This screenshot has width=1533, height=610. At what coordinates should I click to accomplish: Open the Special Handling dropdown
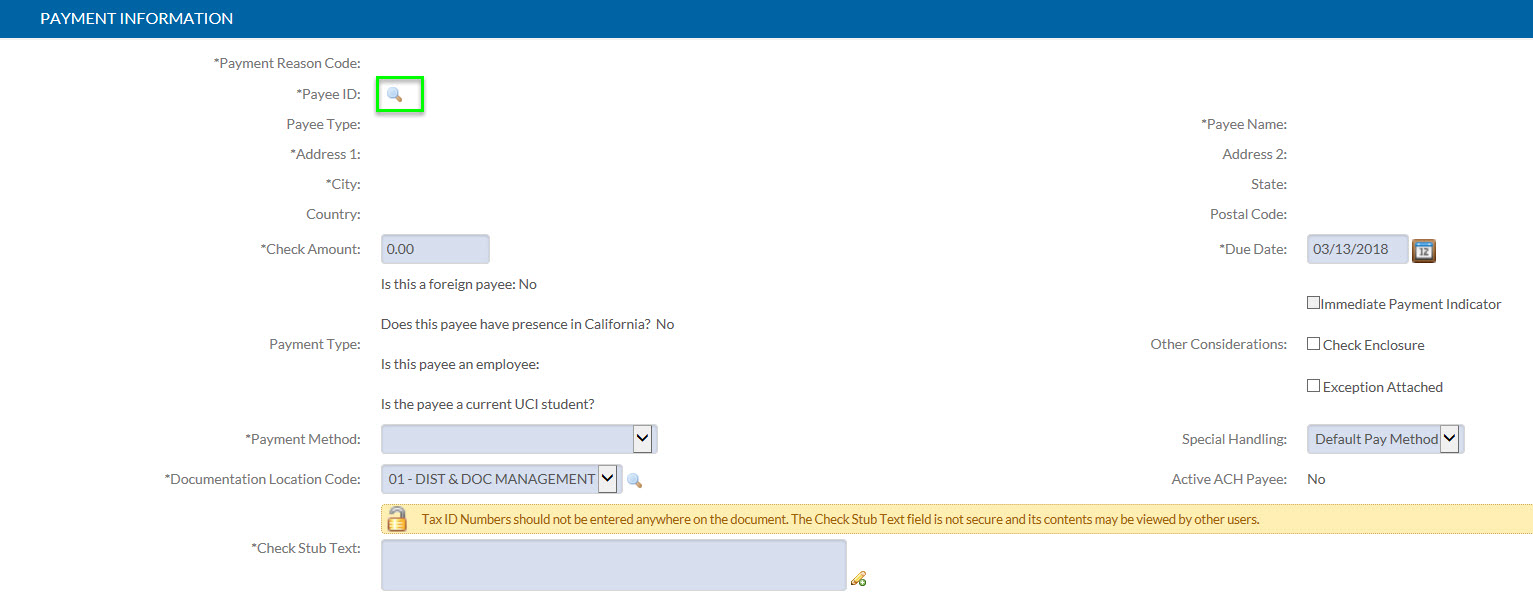tap(1385, 439)
